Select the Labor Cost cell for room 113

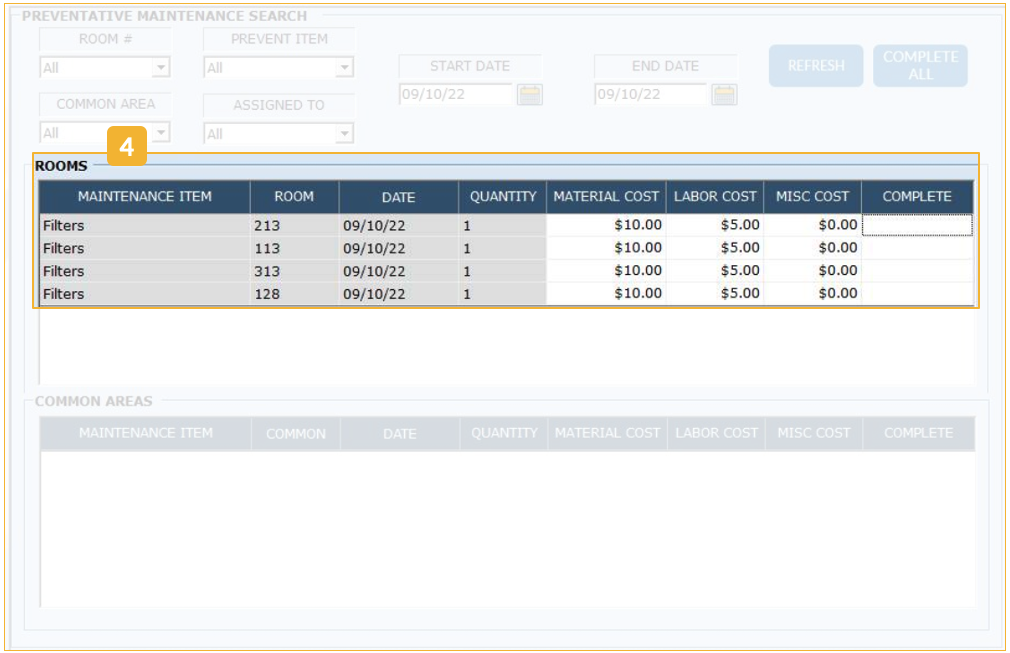tap(715, 248)
